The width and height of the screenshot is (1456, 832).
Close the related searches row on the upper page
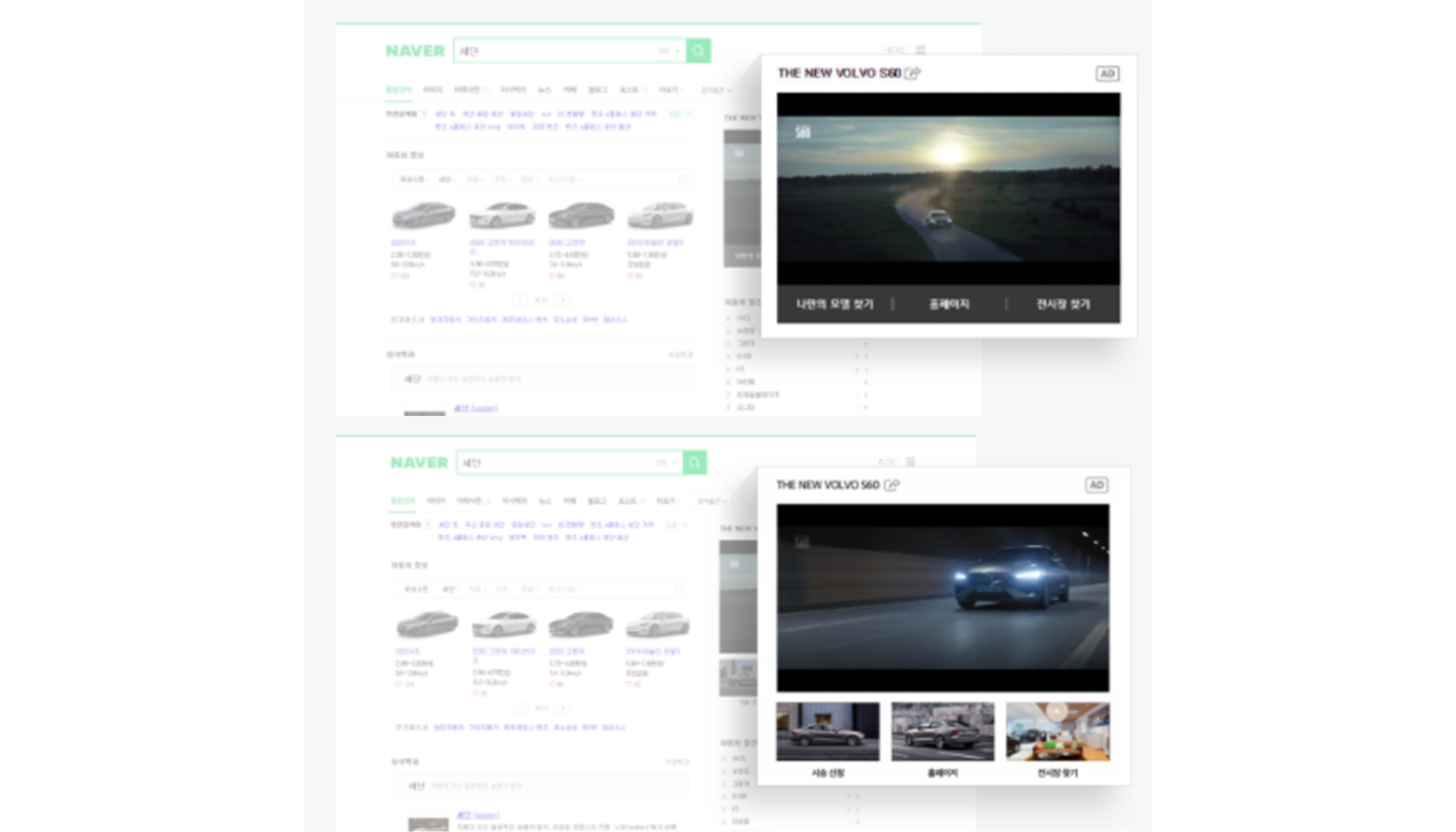click(x=688, y=114)
